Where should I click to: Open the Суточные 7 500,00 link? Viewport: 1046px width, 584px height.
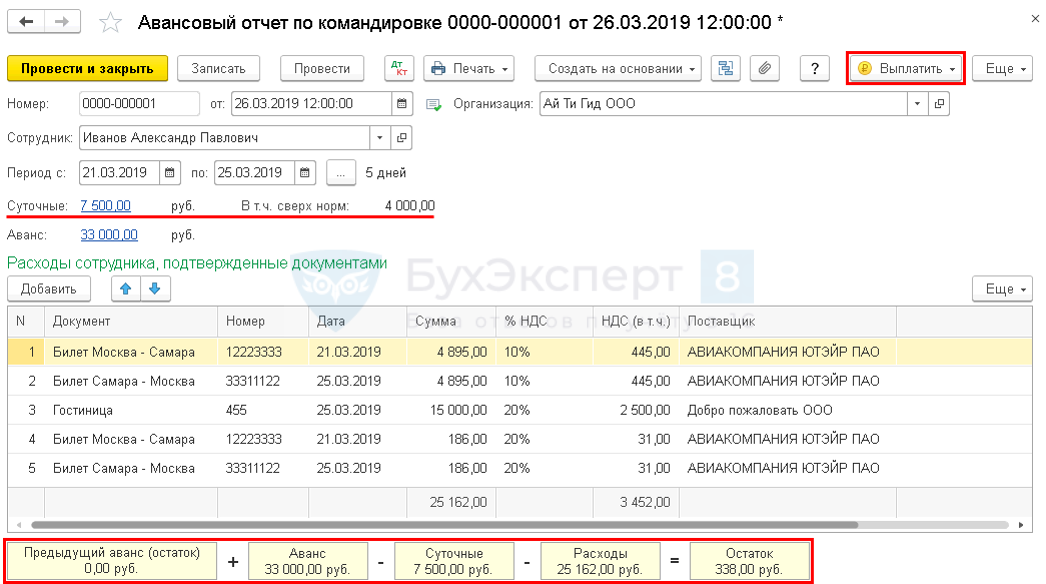coord(105,206)
